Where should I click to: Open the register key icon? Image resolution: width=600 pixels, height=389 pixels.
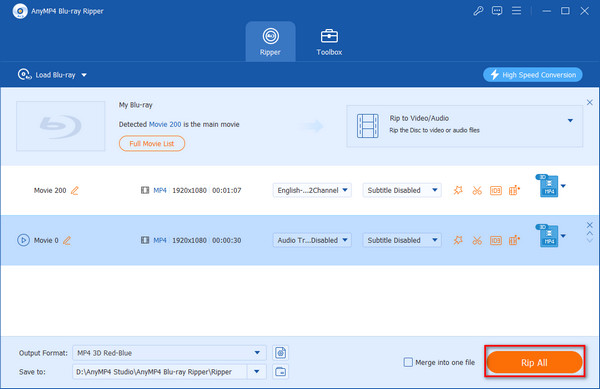click(478, 11)
